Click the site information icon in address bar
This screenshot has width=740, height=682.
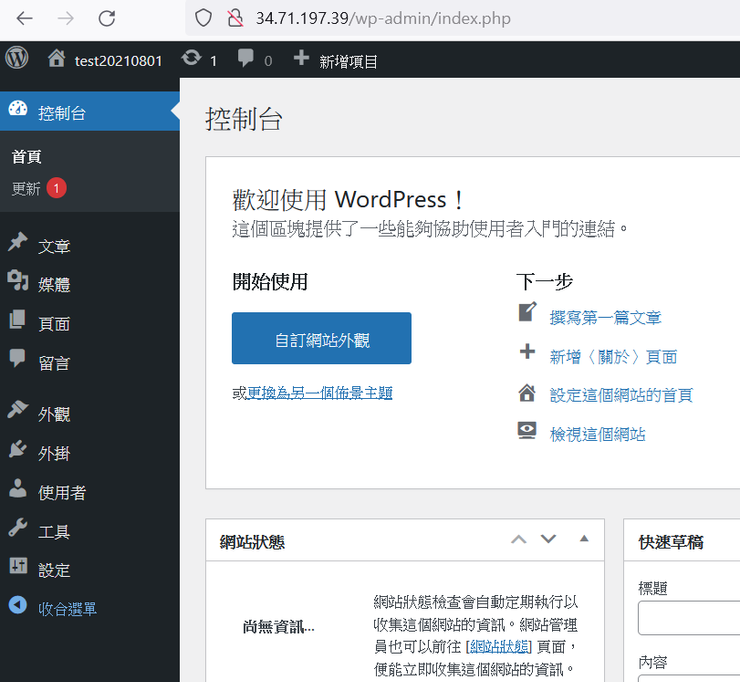[235, 18]
